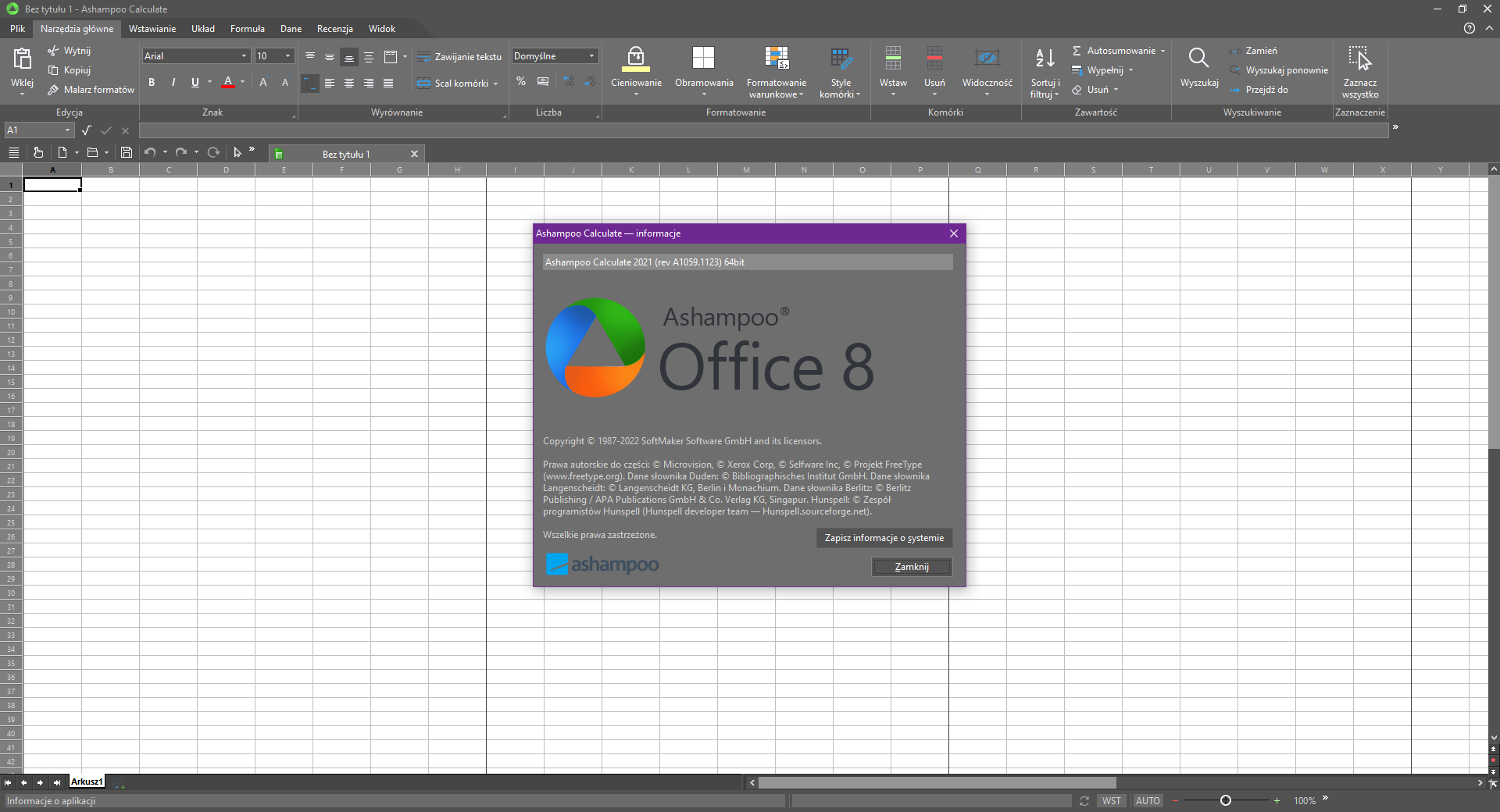Image resolution: width=1500 pixels, height=812 pixels.
Task: Click the formula bar input field
Action: 763,130
